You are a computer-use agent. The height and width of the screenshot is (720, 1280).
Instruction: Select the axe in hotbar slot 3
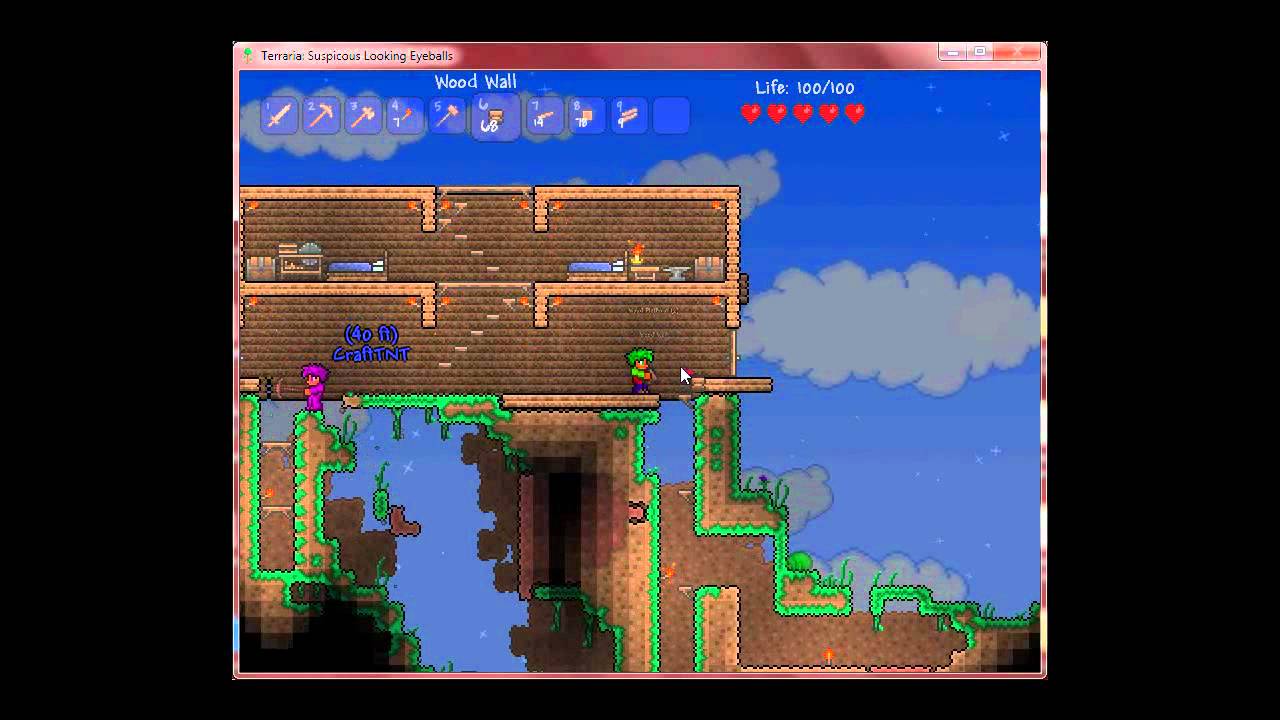coord(363,116)
